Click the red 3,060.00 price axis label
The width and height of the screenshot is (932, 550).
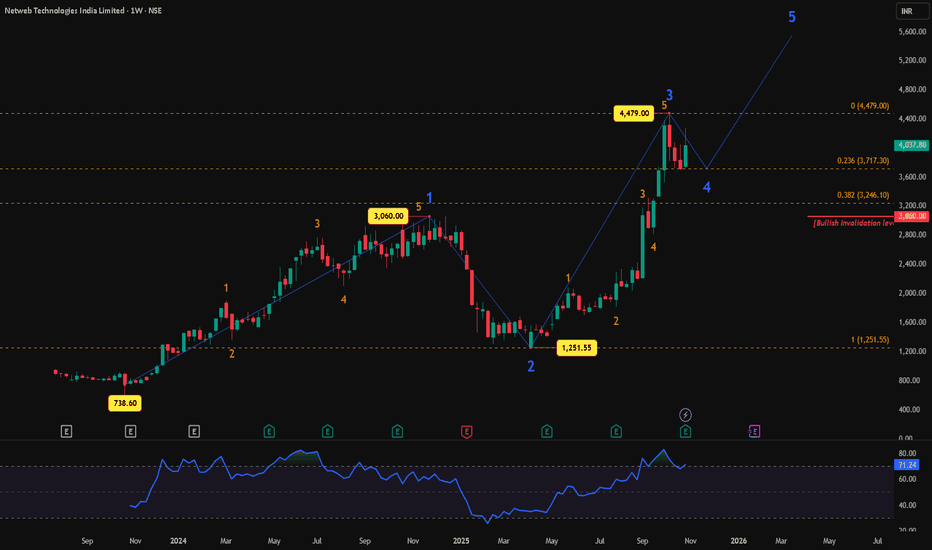pos(911,216)
